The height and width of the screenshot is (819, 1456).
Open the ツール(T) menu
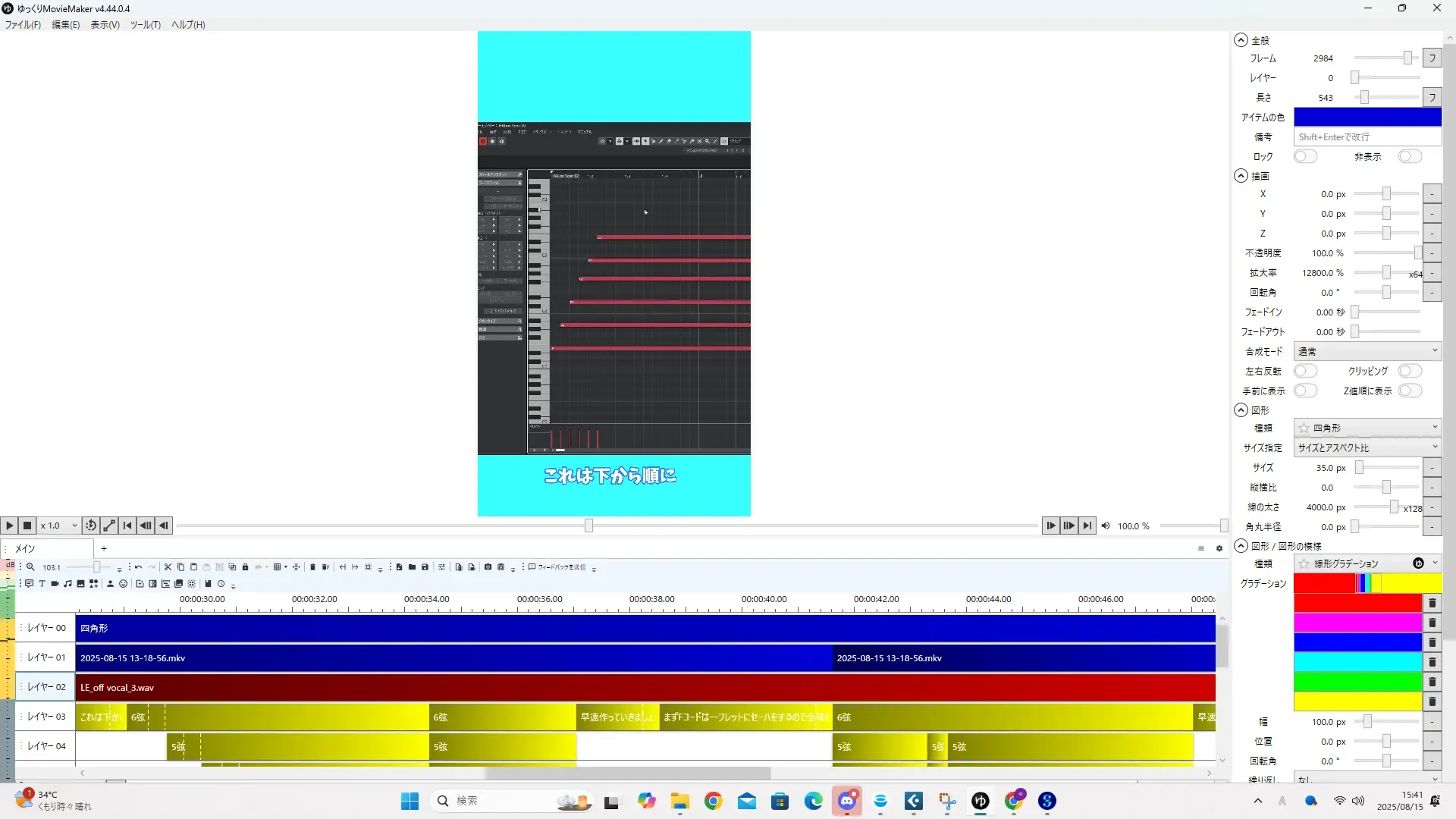(145, 24)
